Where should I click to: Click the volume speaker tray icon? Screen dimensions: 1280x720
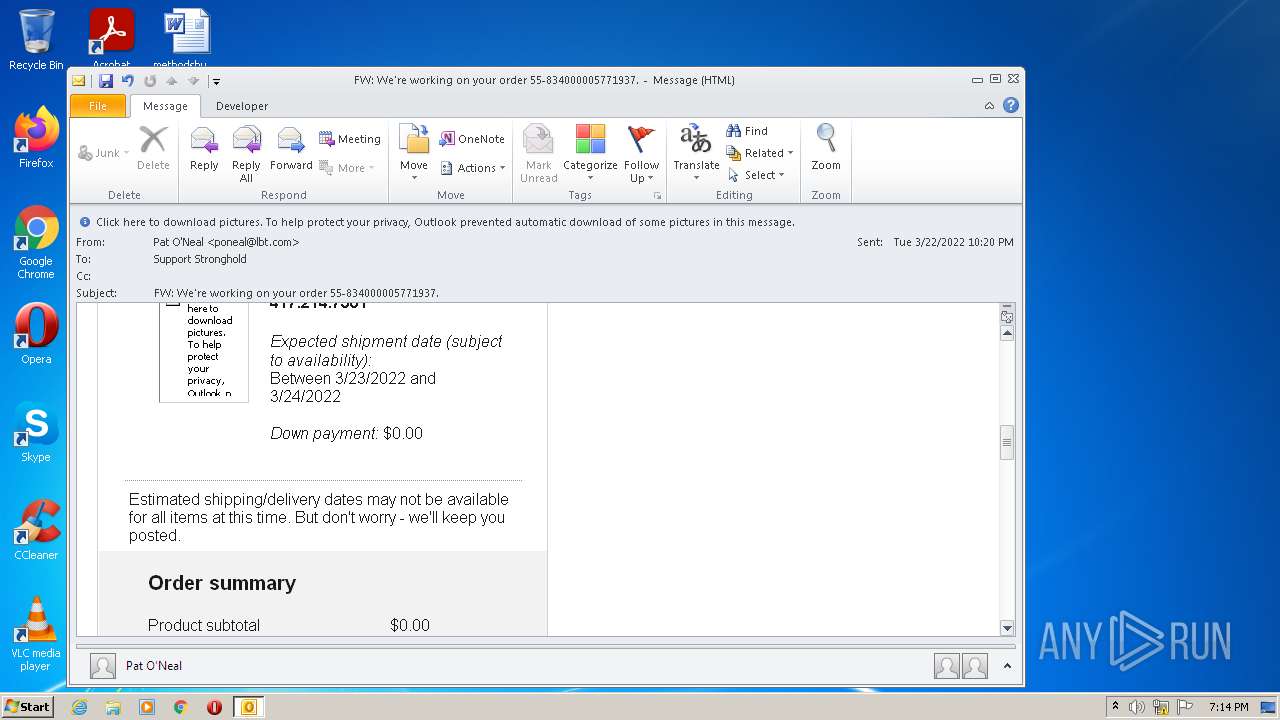pyautogui.click(x=1137, y=707)
